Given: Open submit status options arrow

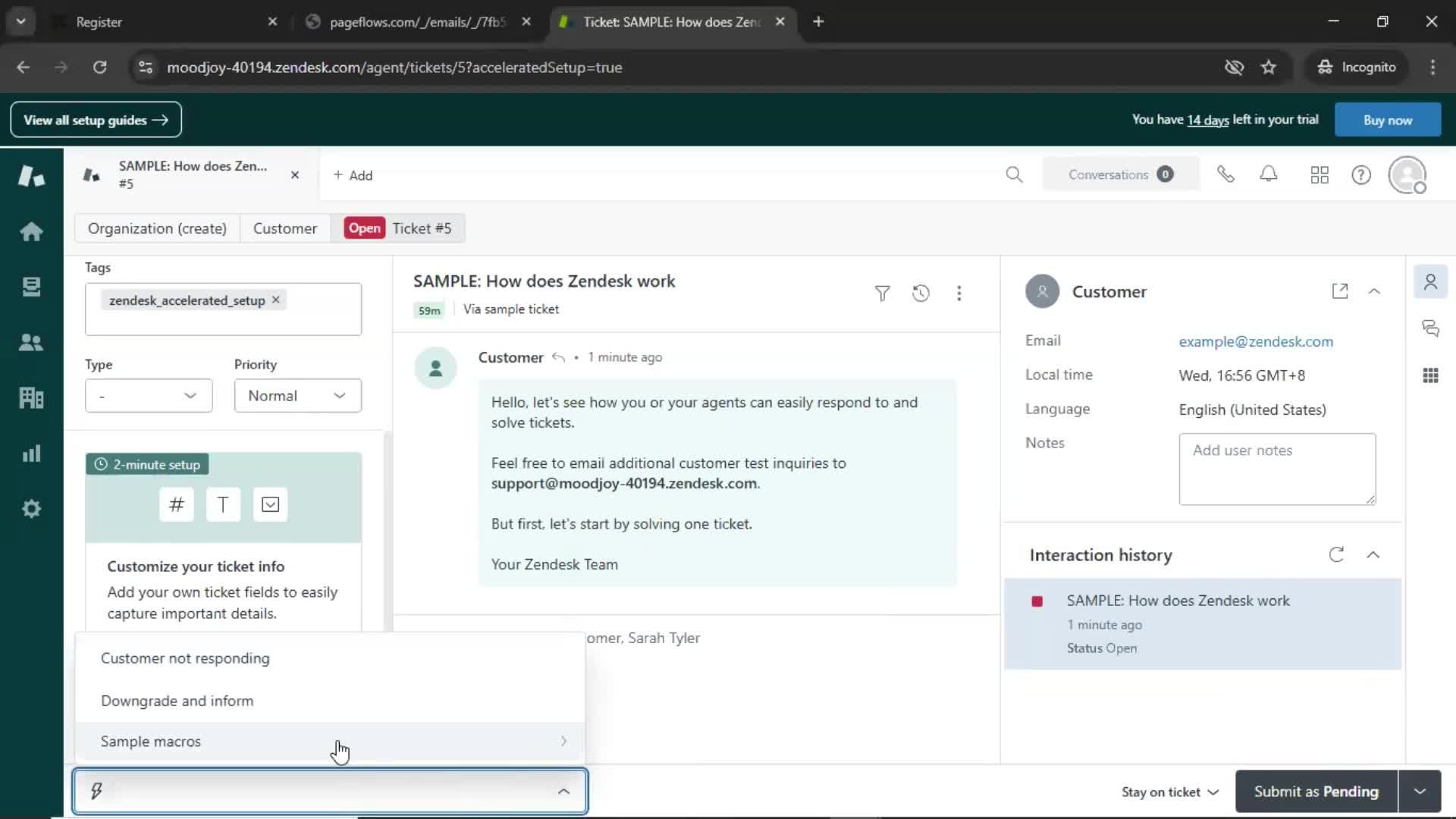Looking at the screenshot, I should (1420, 792).
